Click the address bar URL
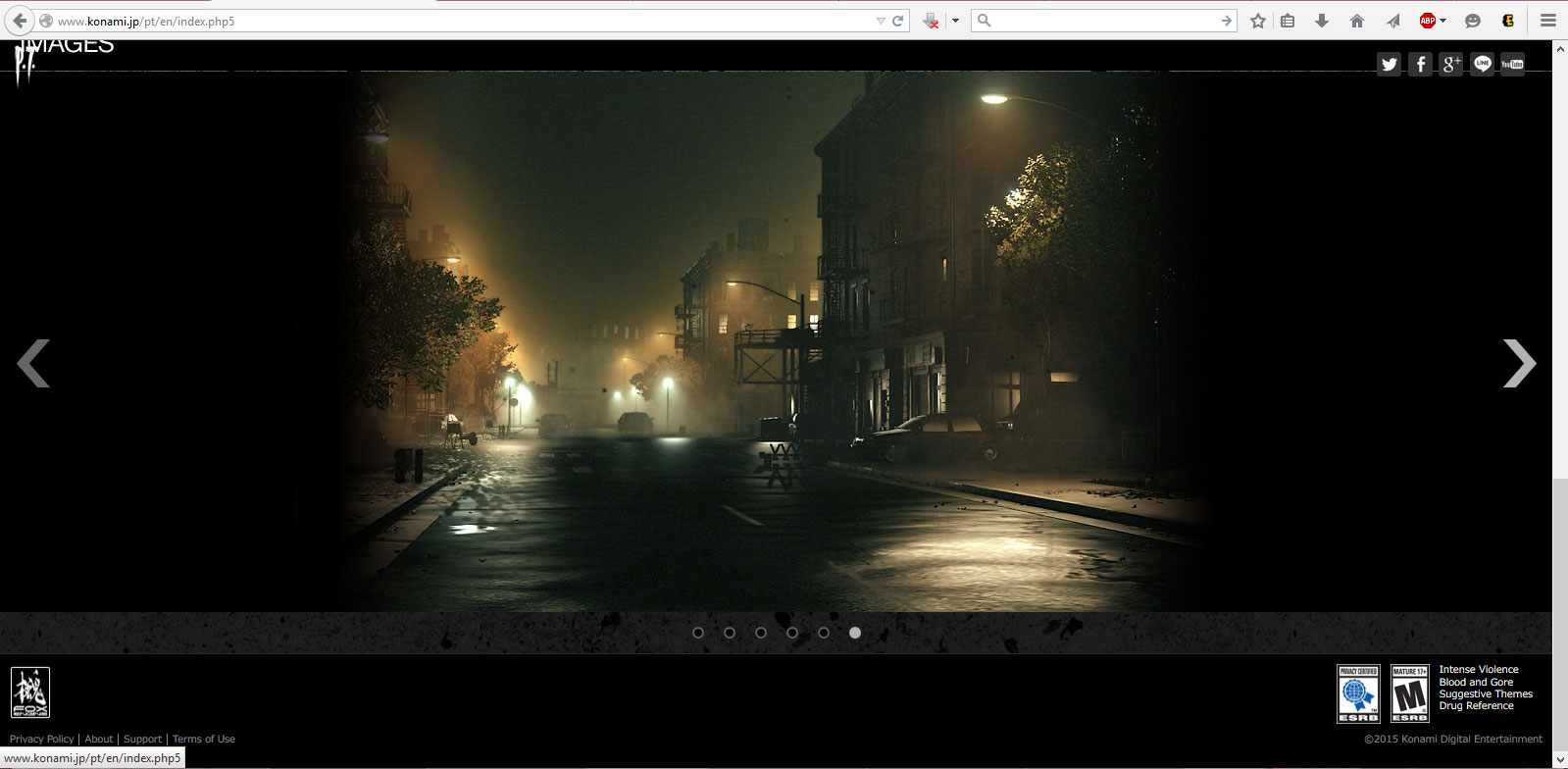1568x769 pixels. (x=146, y=21)
